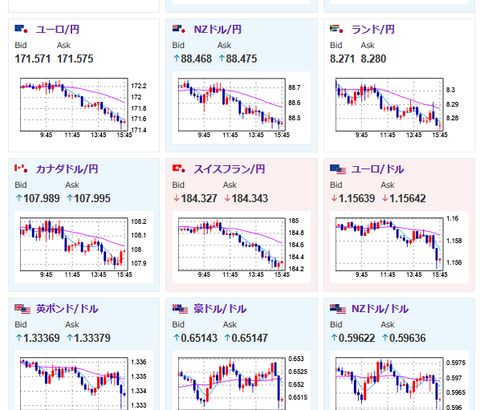Open the ユーロ/円 pair link
Viewport: 480px width, 410px height.
pos(58,30)
